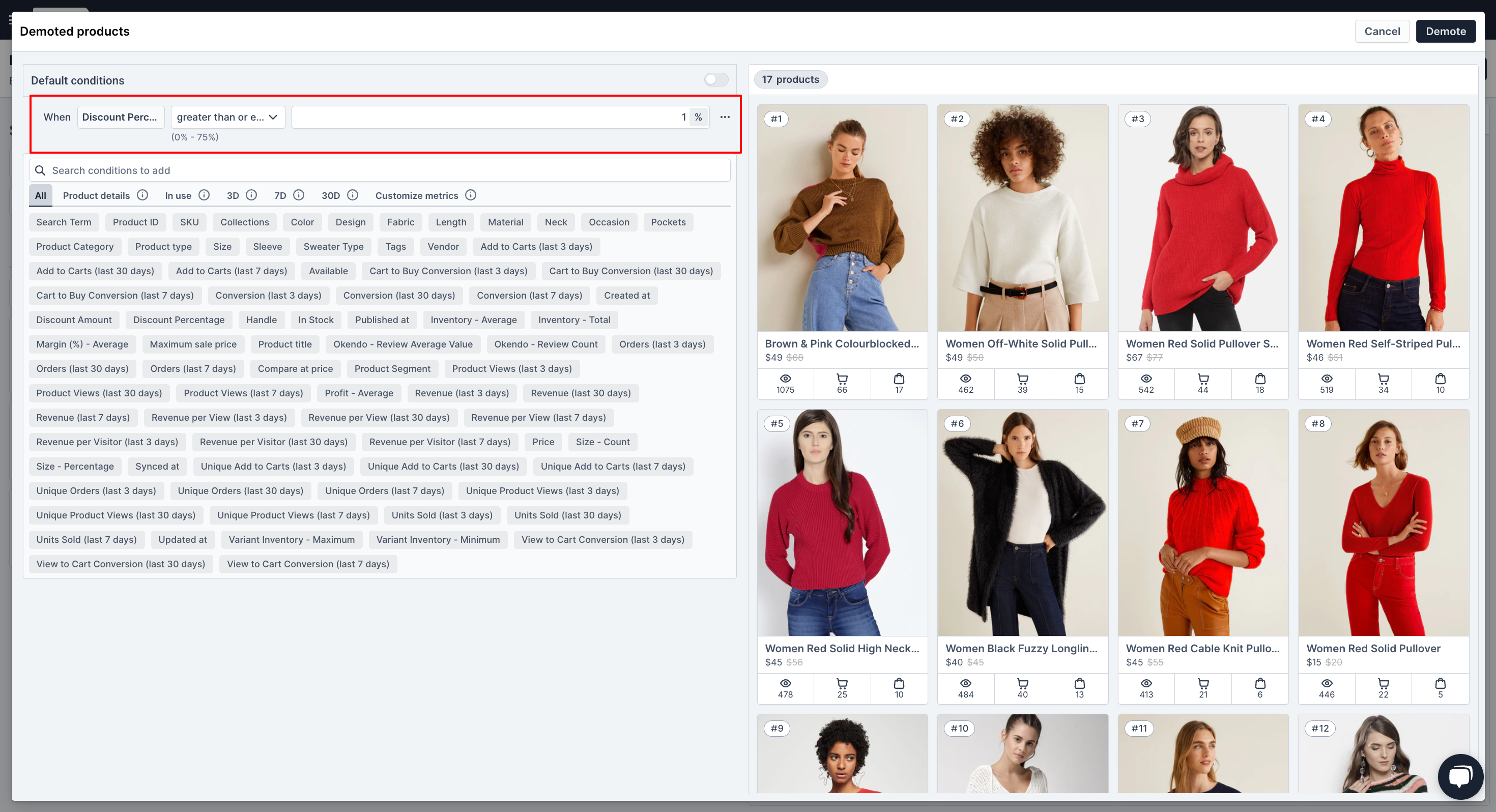
Task: Add the Search Term condition
Action: [64, 222]
